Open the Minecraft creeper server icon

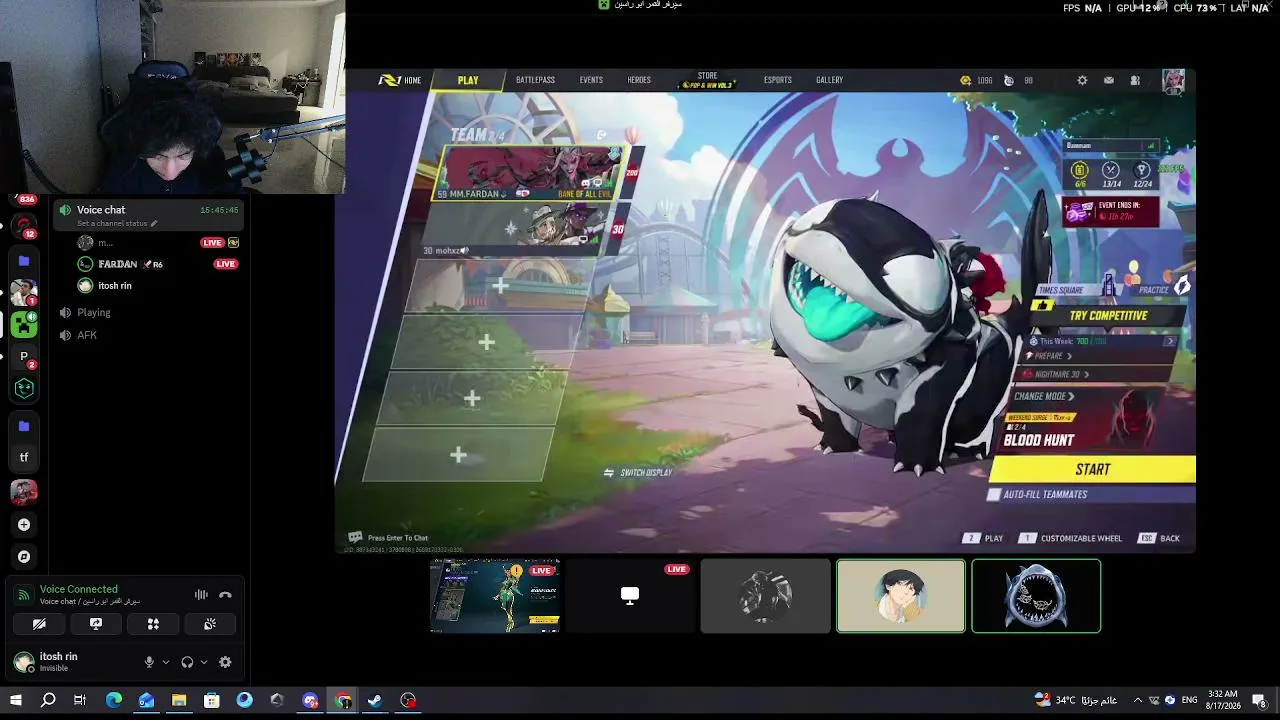coord(24,324)
